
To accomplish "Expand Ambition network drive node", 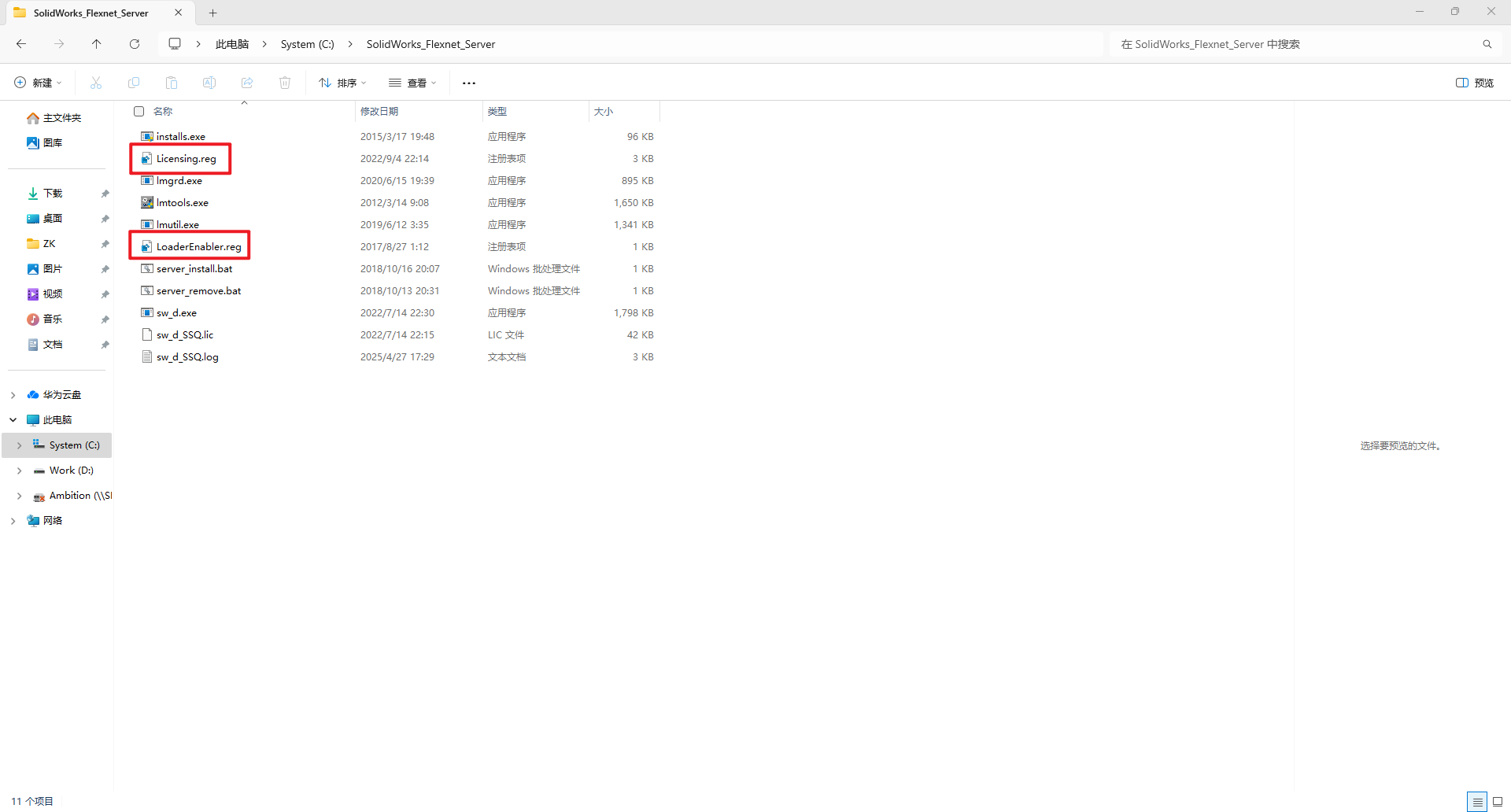I will point(20,496).
